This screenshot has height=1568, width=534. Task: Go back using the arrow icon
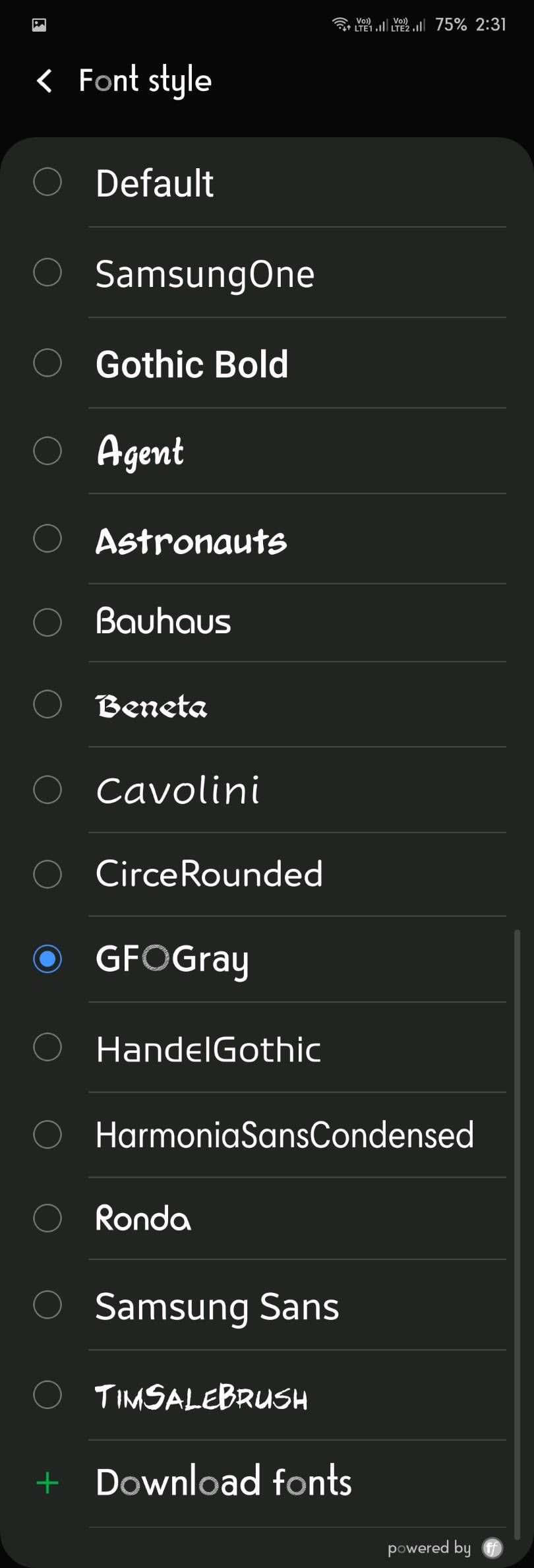44,81
